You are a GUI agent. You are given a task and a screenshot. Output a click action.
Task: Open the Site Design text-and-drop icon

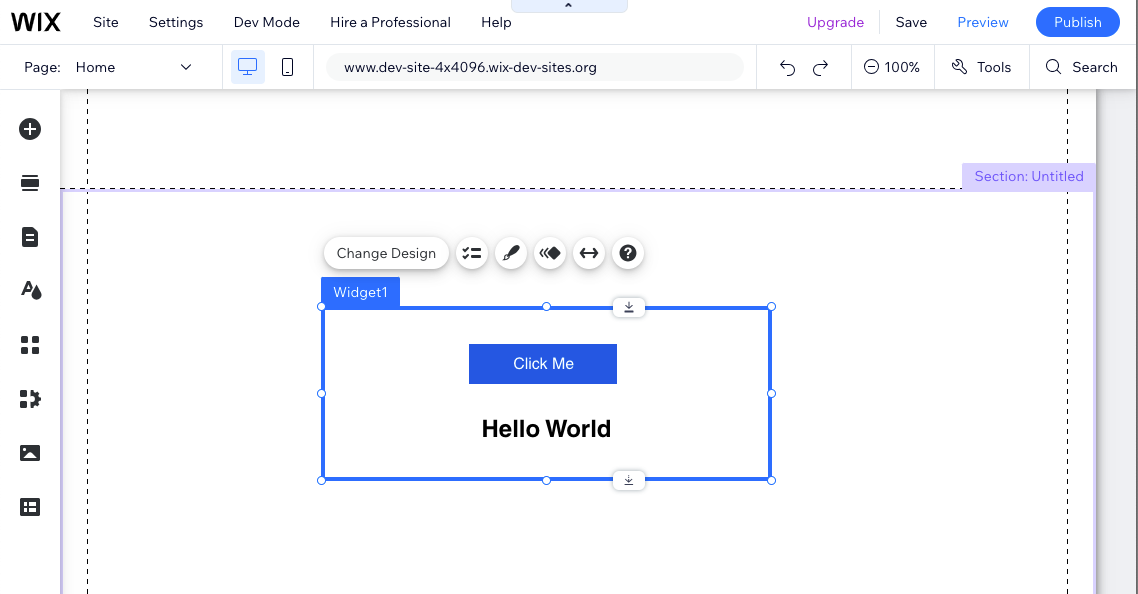coord(30,290)
